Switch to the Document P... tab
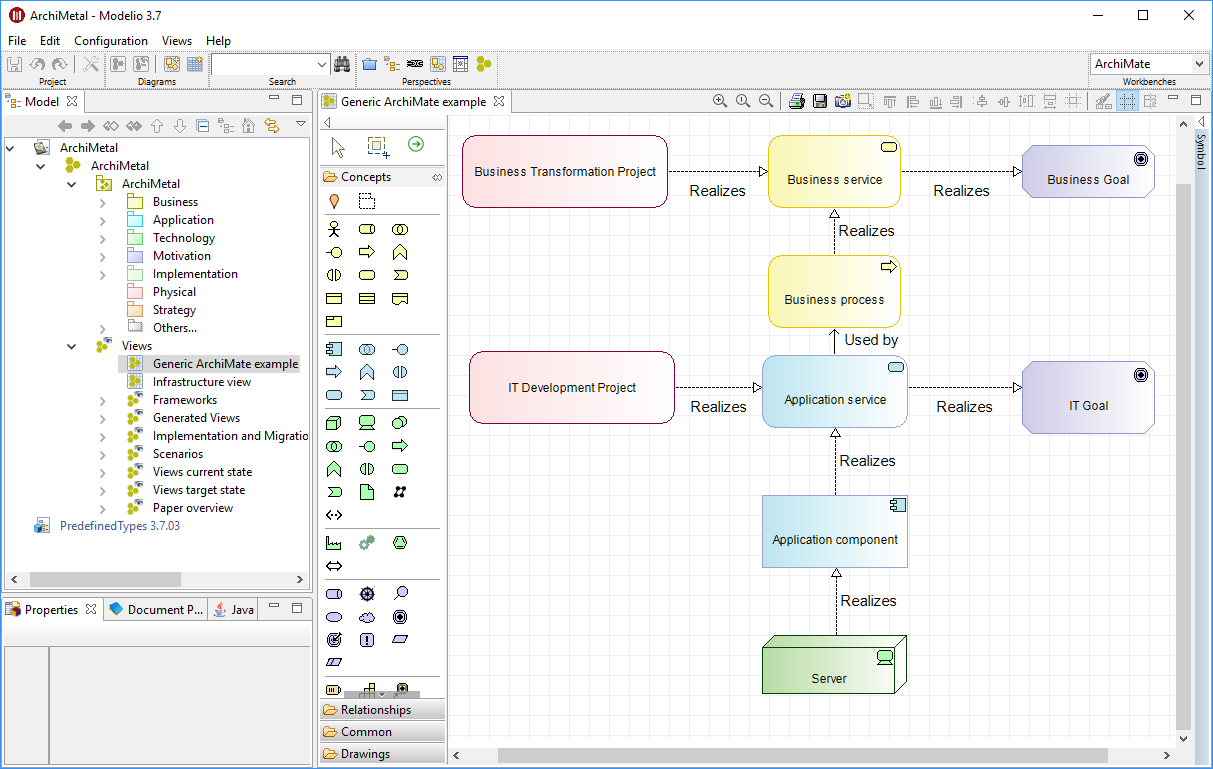Screen dimensions: 1213x769 (155, 609)
